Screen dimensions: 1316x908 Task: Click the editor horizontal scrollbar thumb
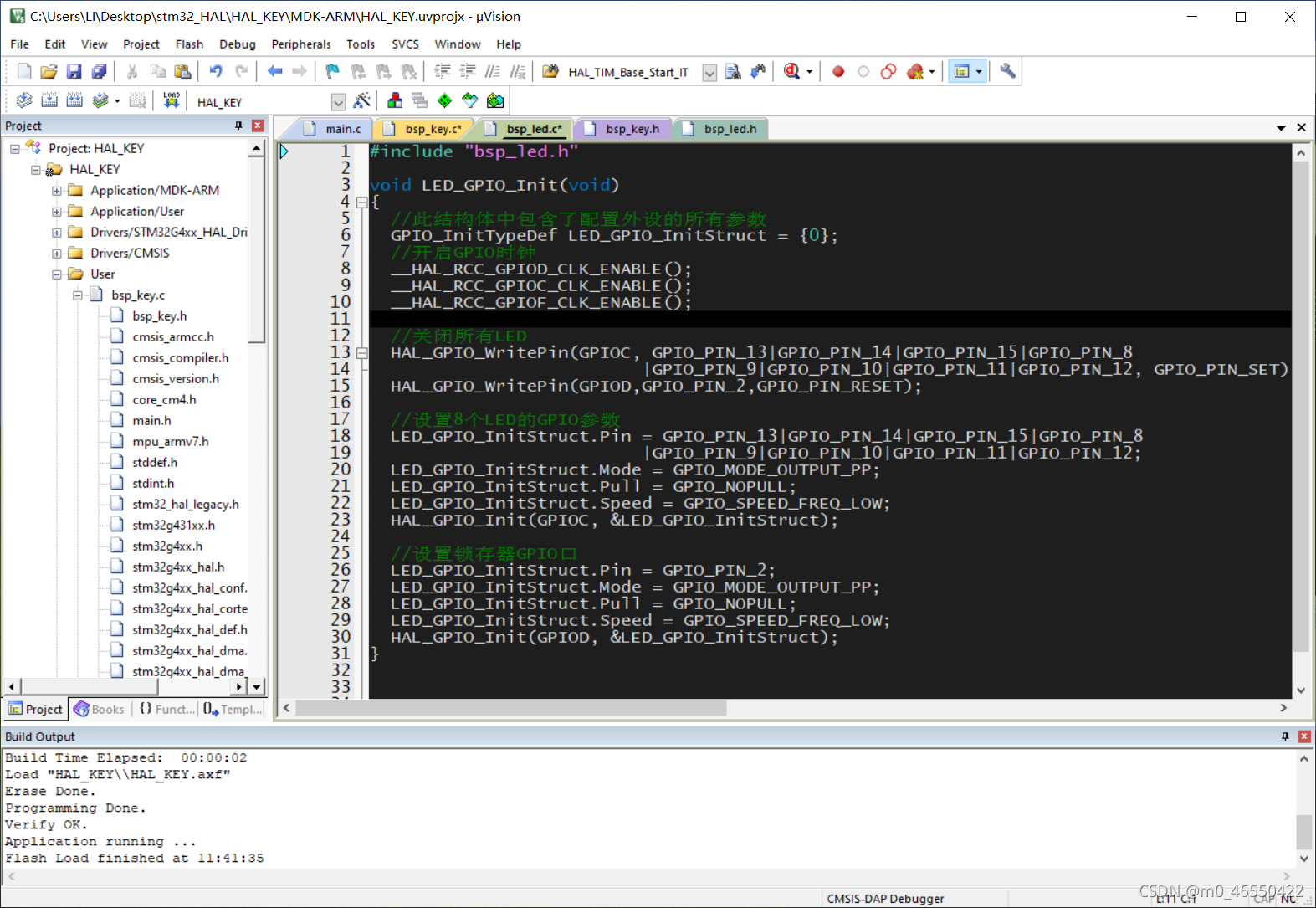[x=510, y=708]
